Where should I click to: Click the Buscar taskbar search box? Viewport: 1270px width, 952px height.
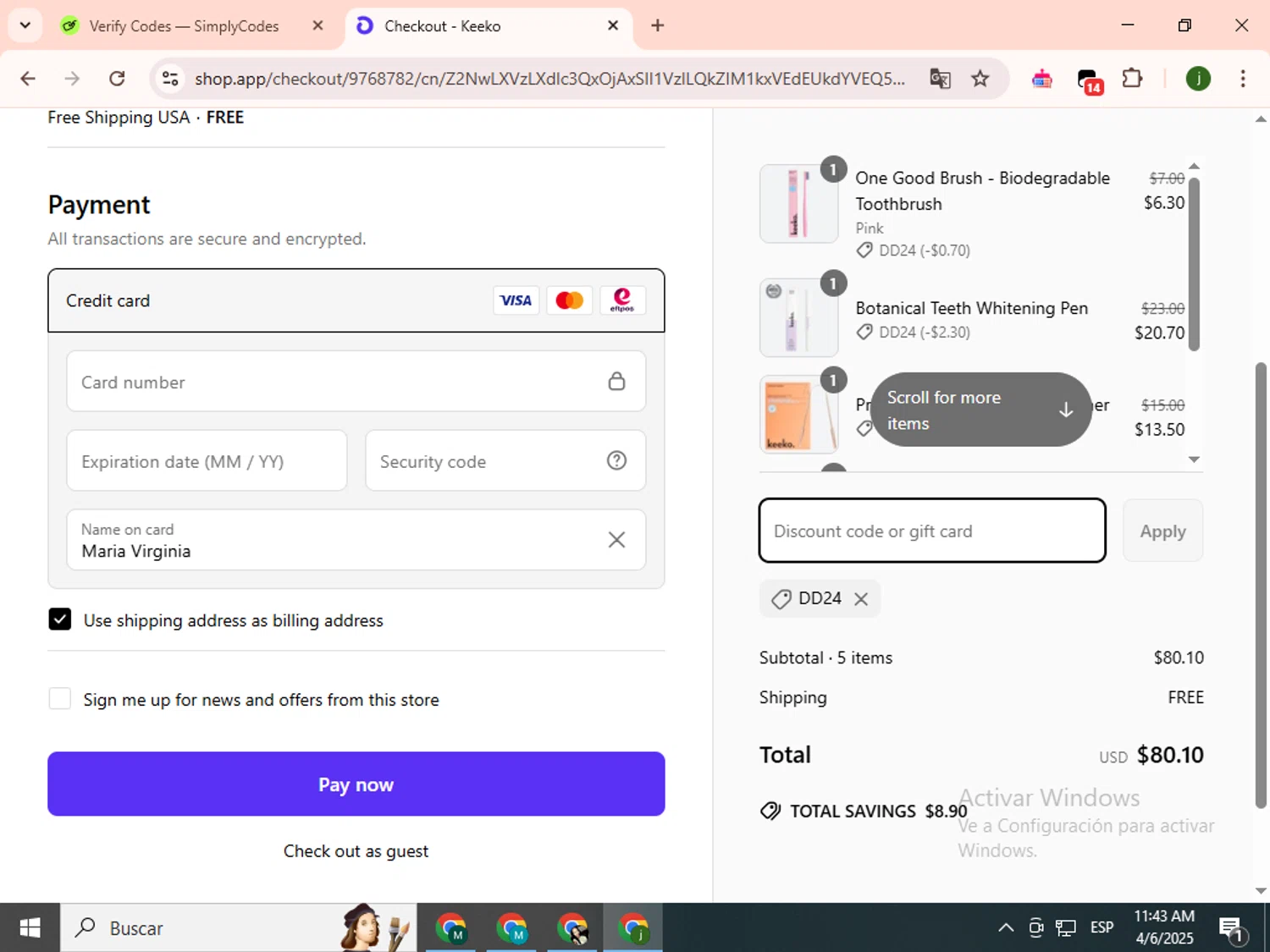point(238,927)
